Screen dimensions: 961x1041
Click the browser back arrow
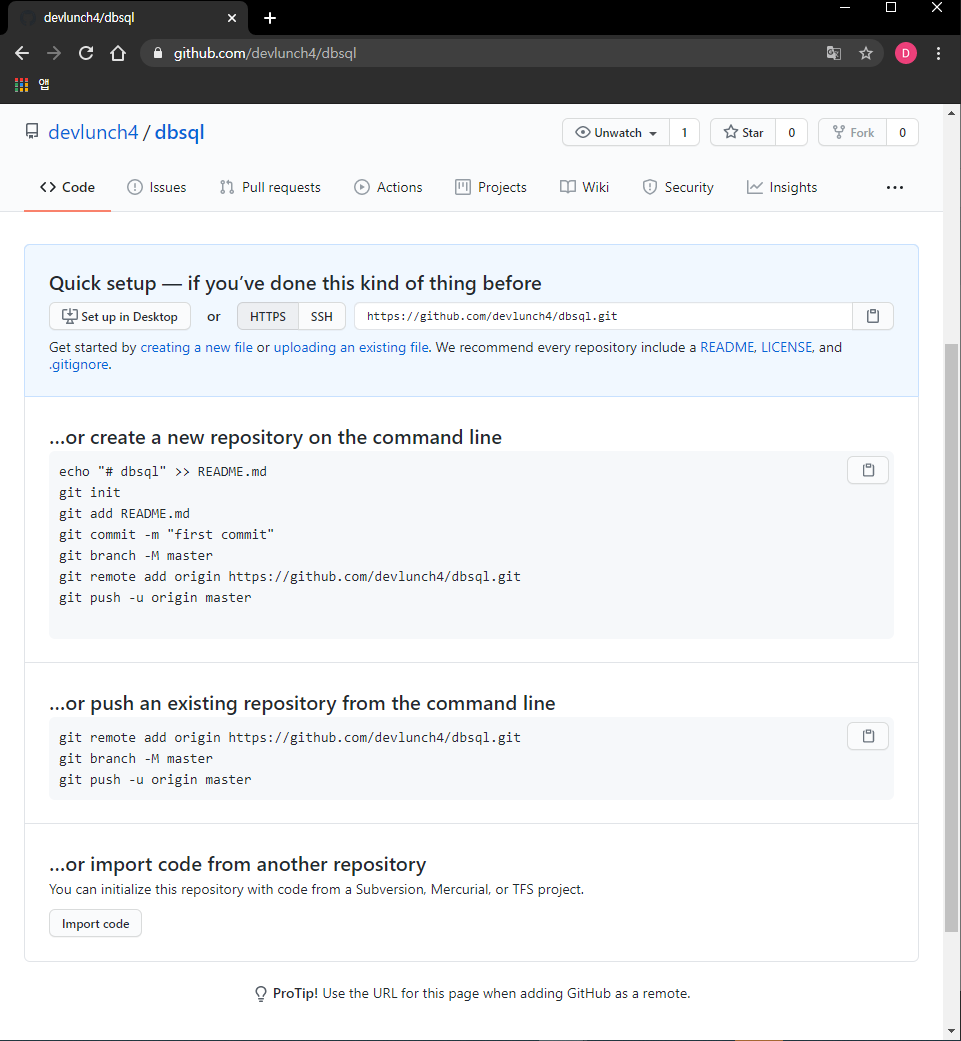pyautogui.click(x=22, y=53)
